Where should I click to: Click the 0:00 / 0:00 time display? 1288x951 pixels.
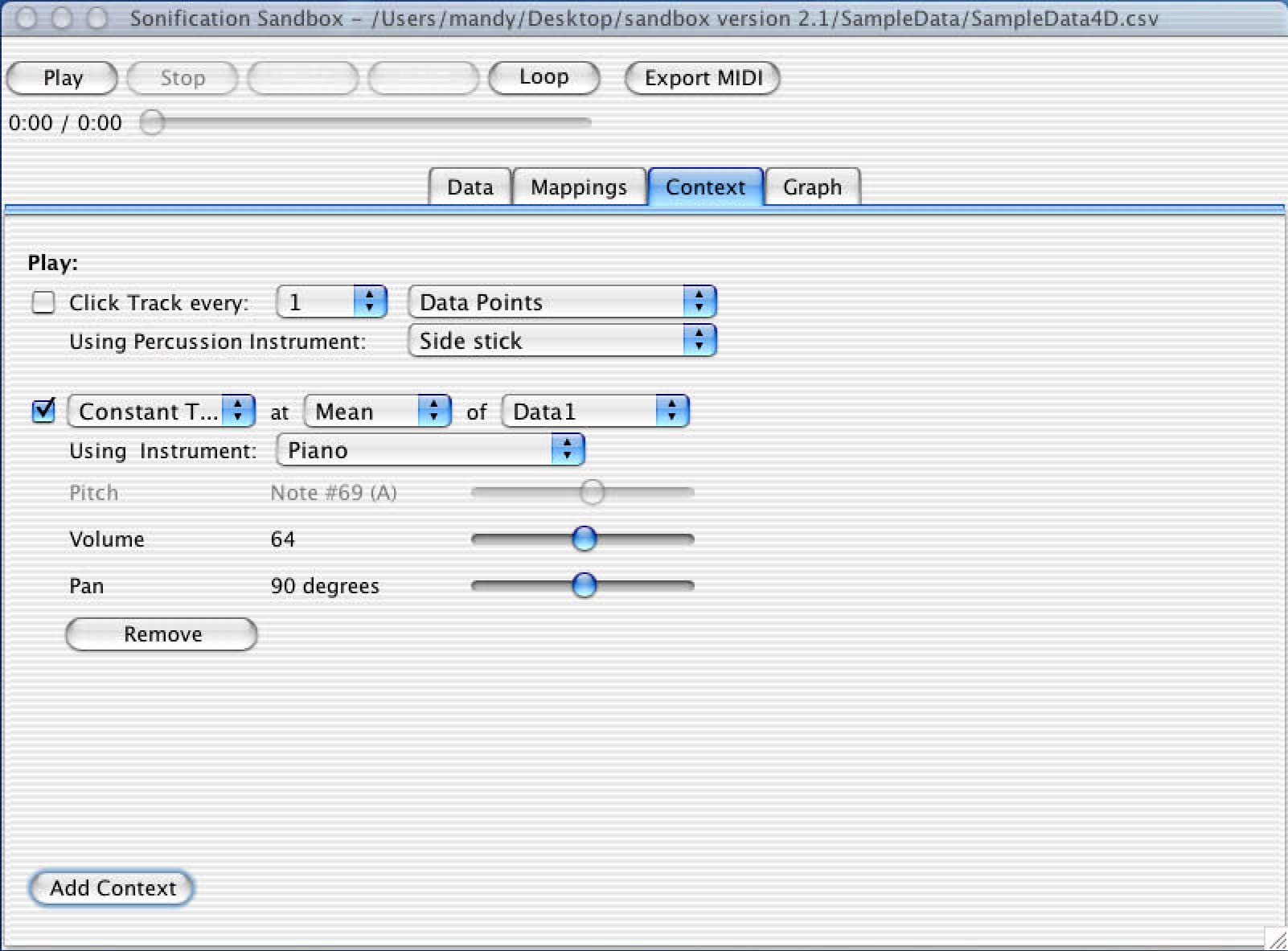[x=65, y=123]
